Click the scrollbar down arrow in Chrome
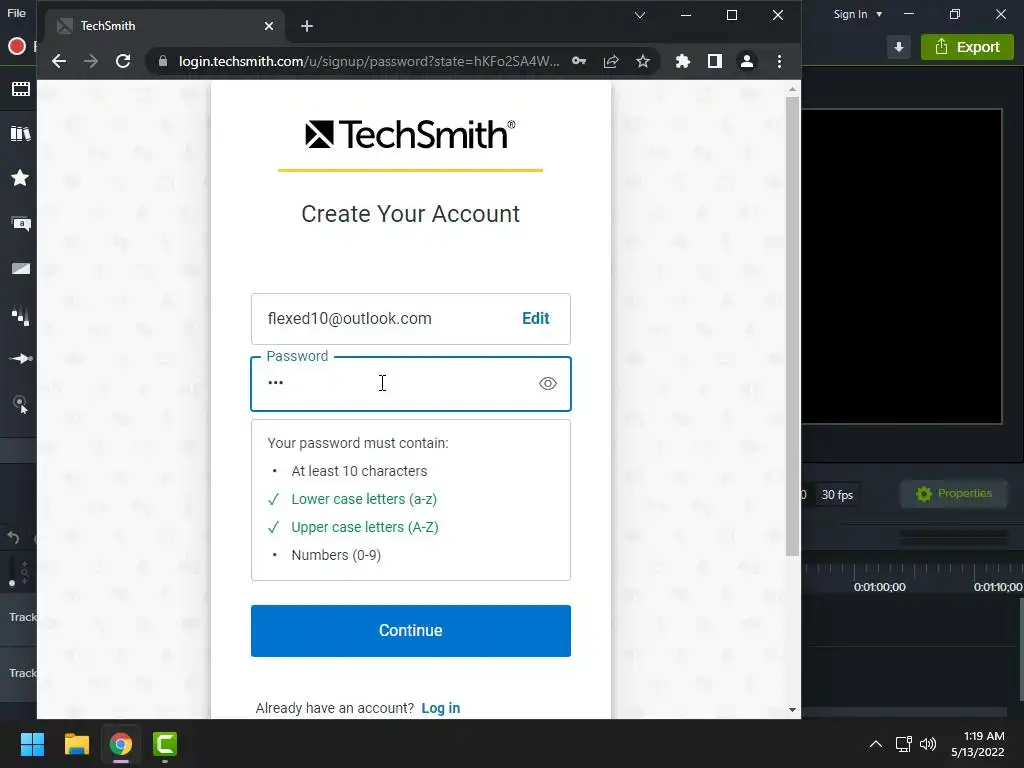 [x=792, y=710]
